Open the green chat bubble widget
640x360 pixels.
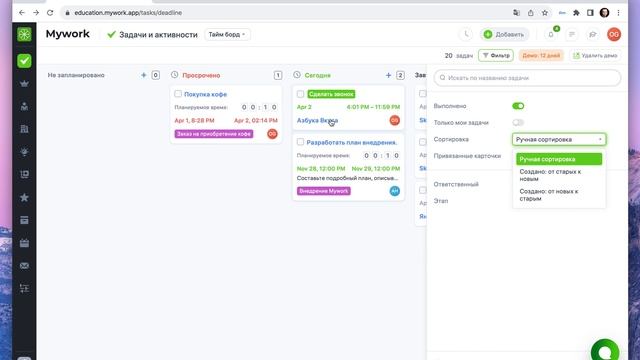tap(605, 351)
